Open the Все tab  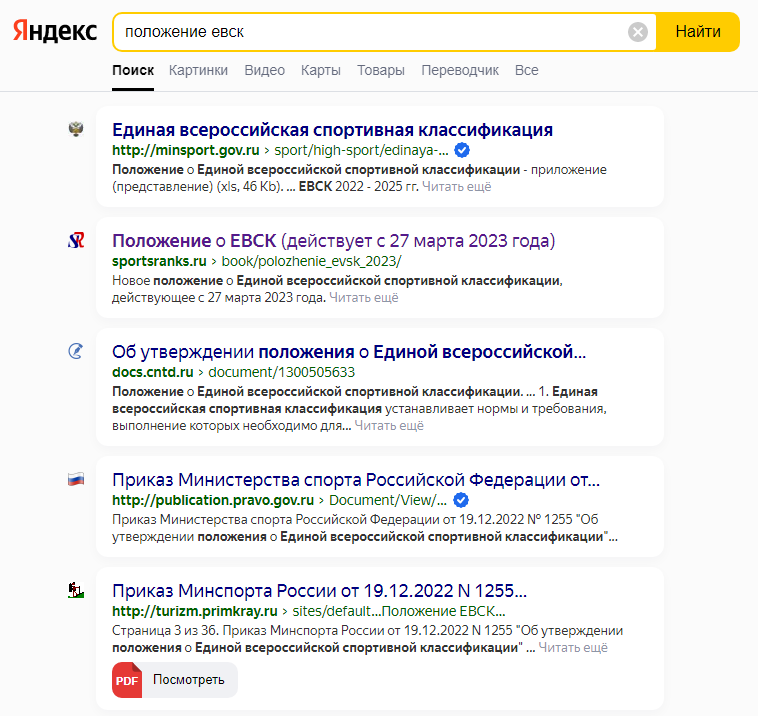(x=526, y=70)
